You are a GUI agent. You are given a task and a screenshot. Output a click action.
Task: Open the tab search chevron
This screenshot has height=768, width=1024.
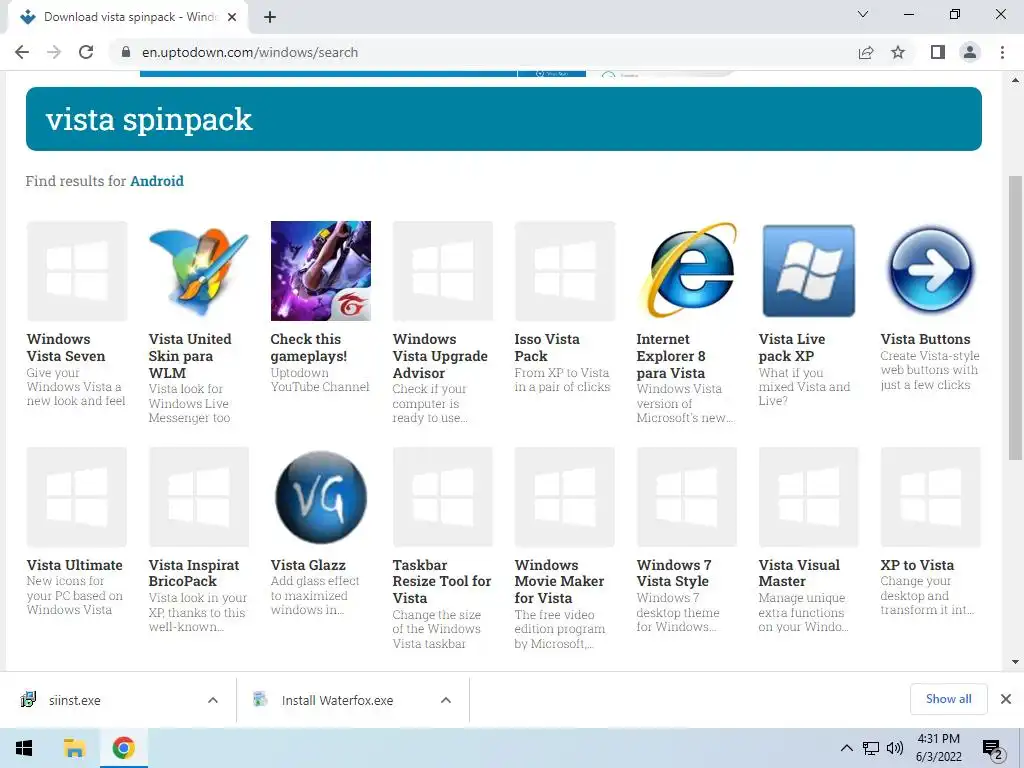tap(863, 14)
